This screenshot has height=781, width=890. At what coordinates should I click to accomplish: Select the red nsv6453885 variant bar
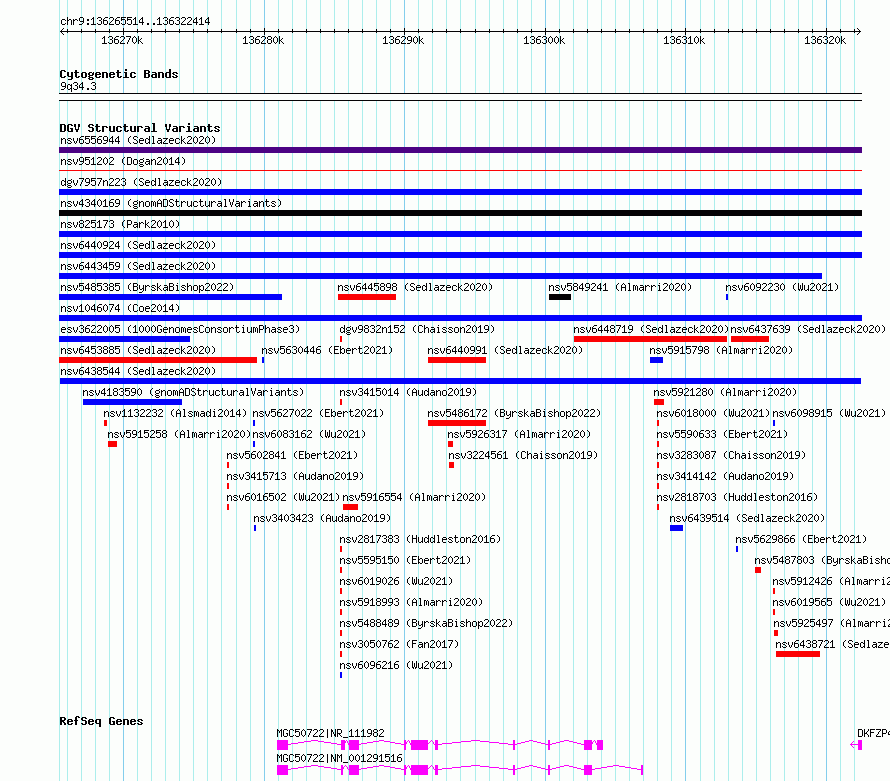(158, 360)
